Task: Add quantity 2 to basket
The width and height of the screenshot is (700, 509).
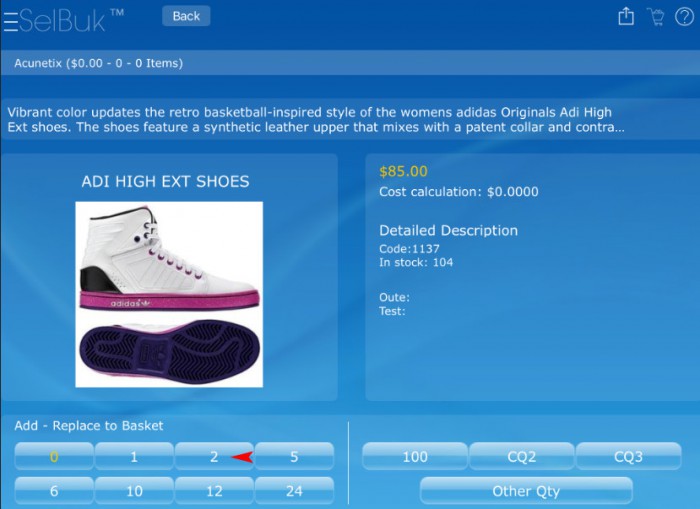Action: (214, 456)
